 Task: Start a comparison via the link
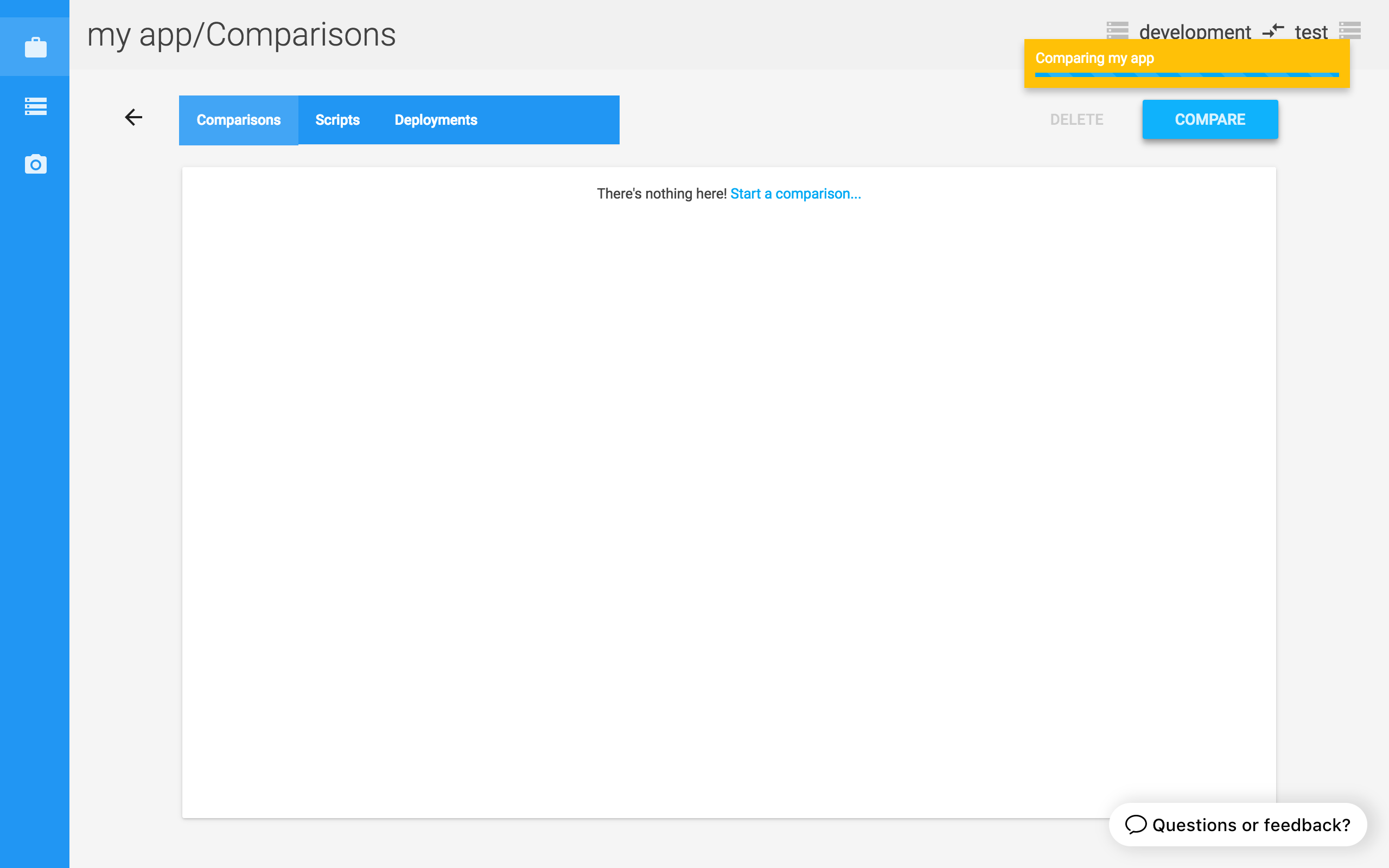point(796,194)
